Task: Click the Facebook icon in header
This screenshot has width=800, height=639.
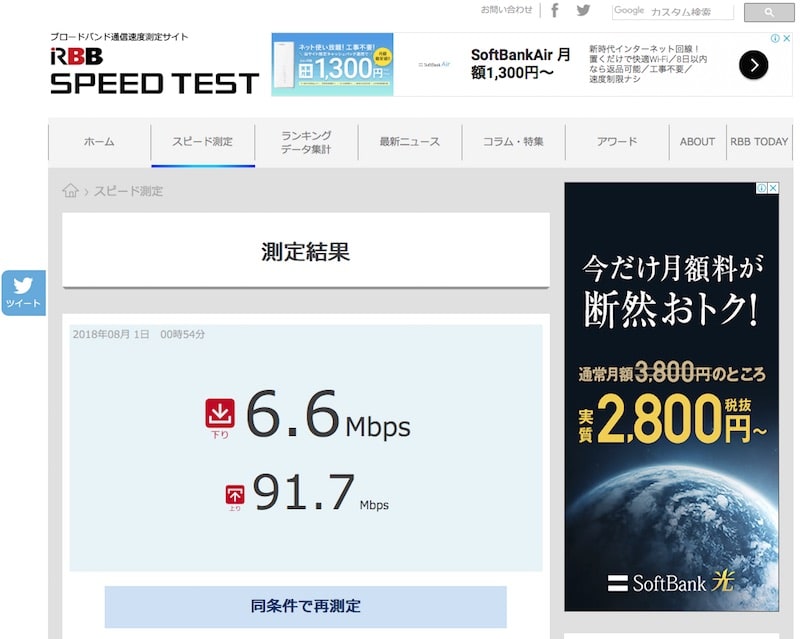Action: [555, 10]
